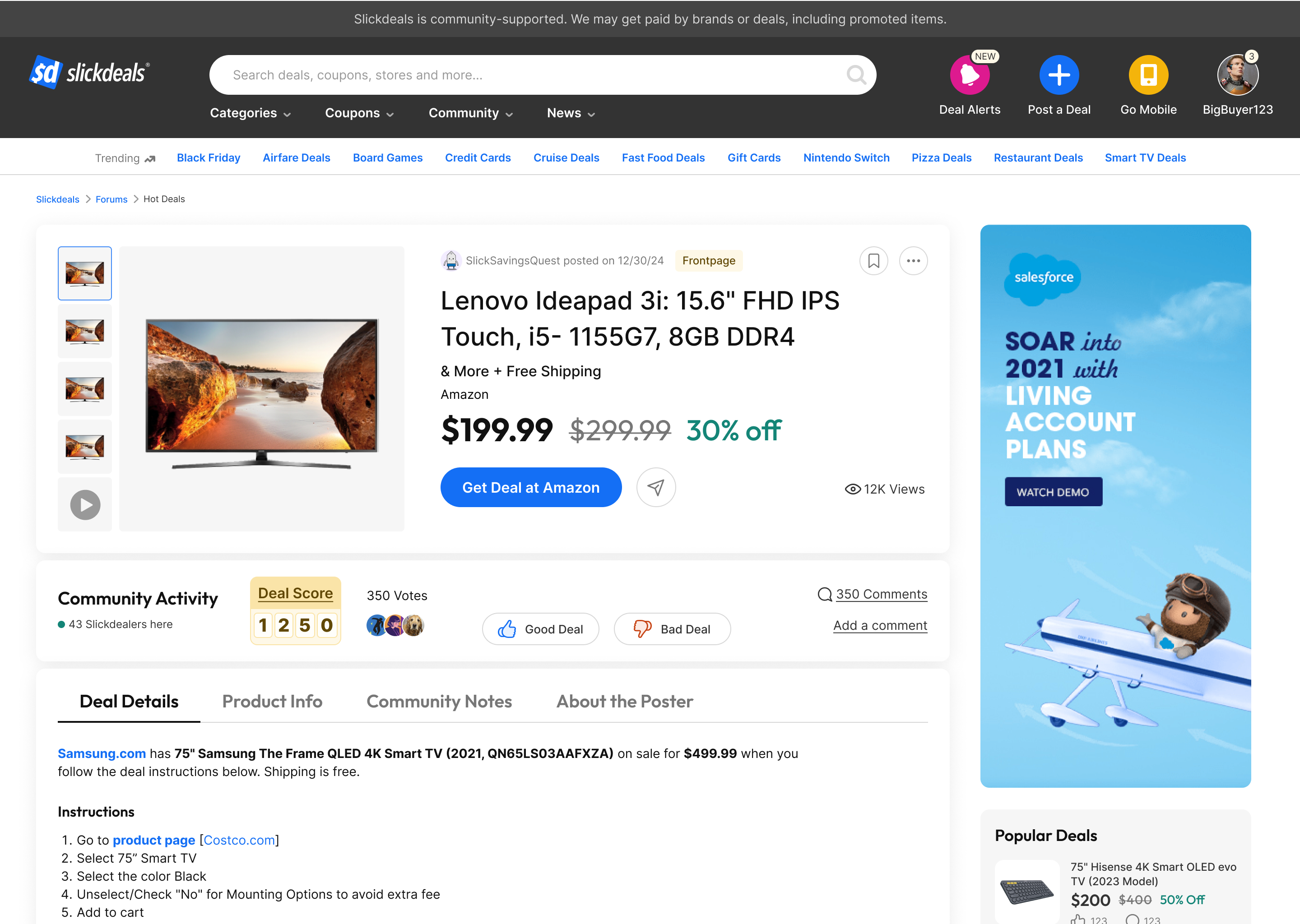Play the product video thumbnail
Screen dimensions: 1300x924
coord(85,505)
